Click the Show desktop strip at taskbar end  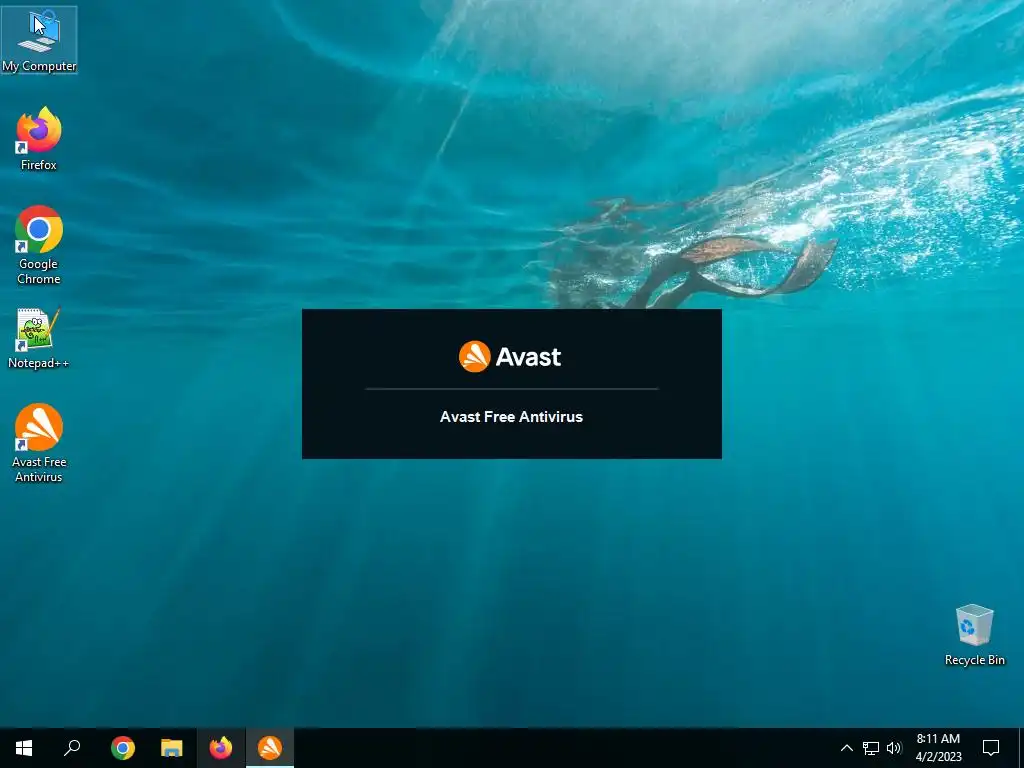[1021, 748]
